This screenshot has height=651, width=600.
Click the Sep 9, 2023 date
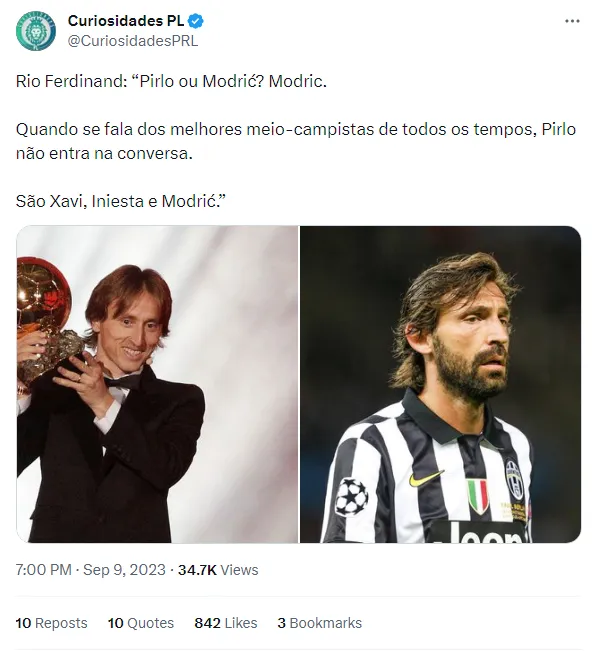pyautogui.click(x=125, y=570)
